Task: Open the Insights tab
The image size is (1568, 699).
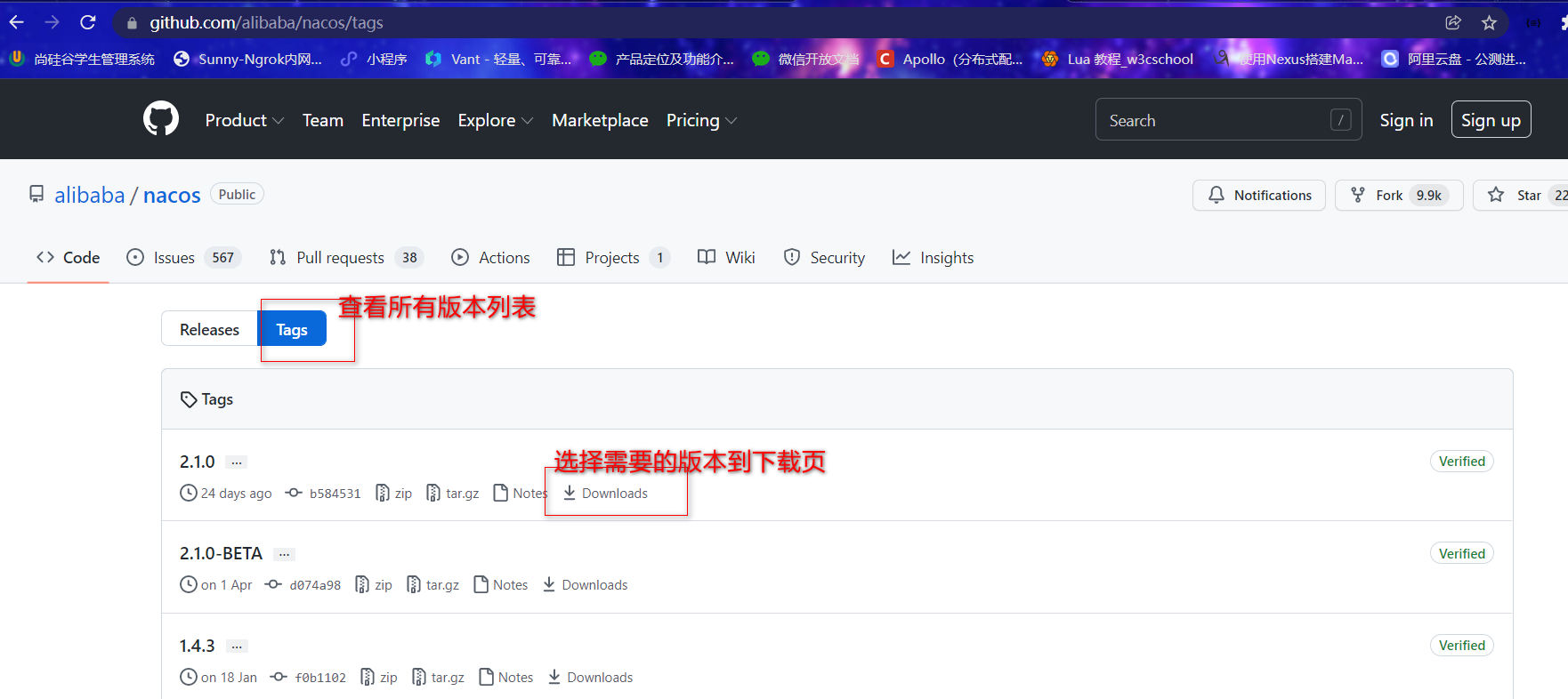Action: (x=933, y=257)
